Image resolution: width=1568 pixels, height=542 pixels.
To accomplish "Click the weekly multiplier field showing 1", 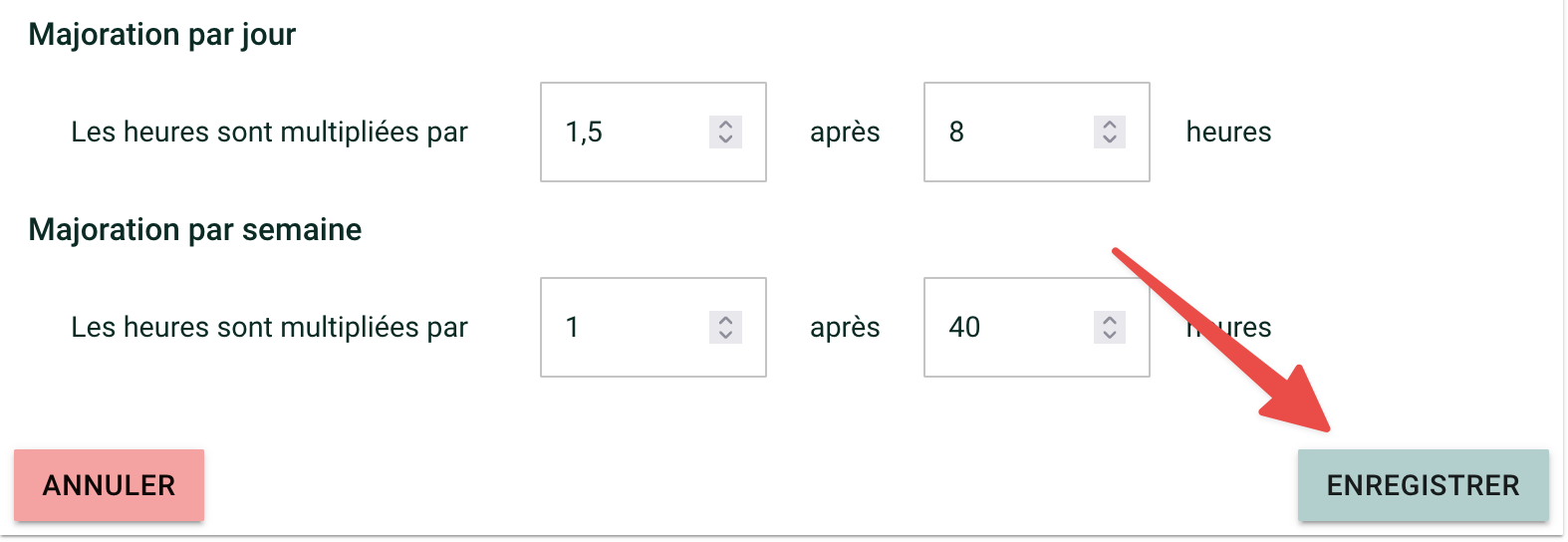I will (x=628, y=327).
